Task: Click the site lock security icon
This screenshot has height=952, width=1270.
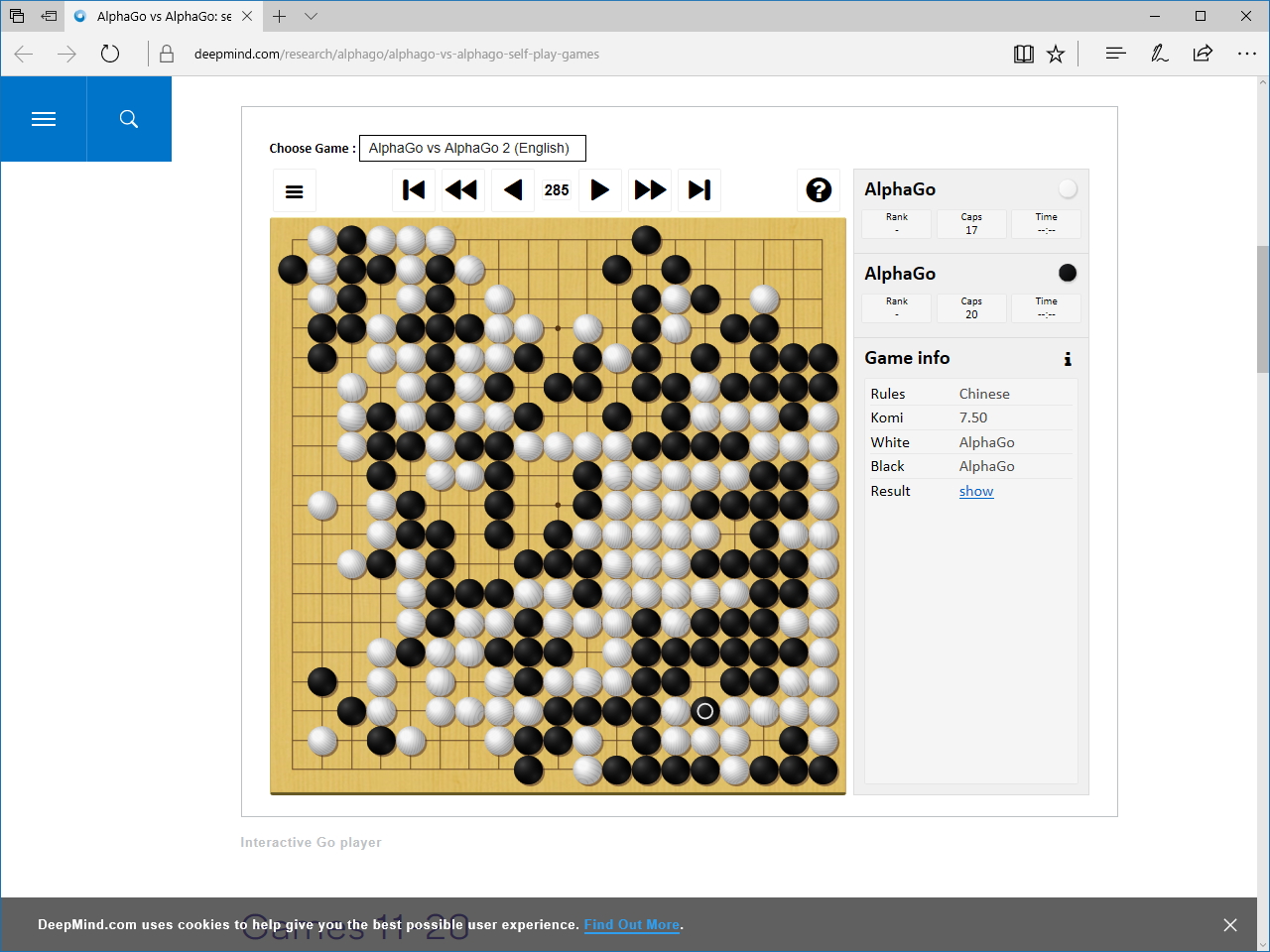Action: [167, 54]
